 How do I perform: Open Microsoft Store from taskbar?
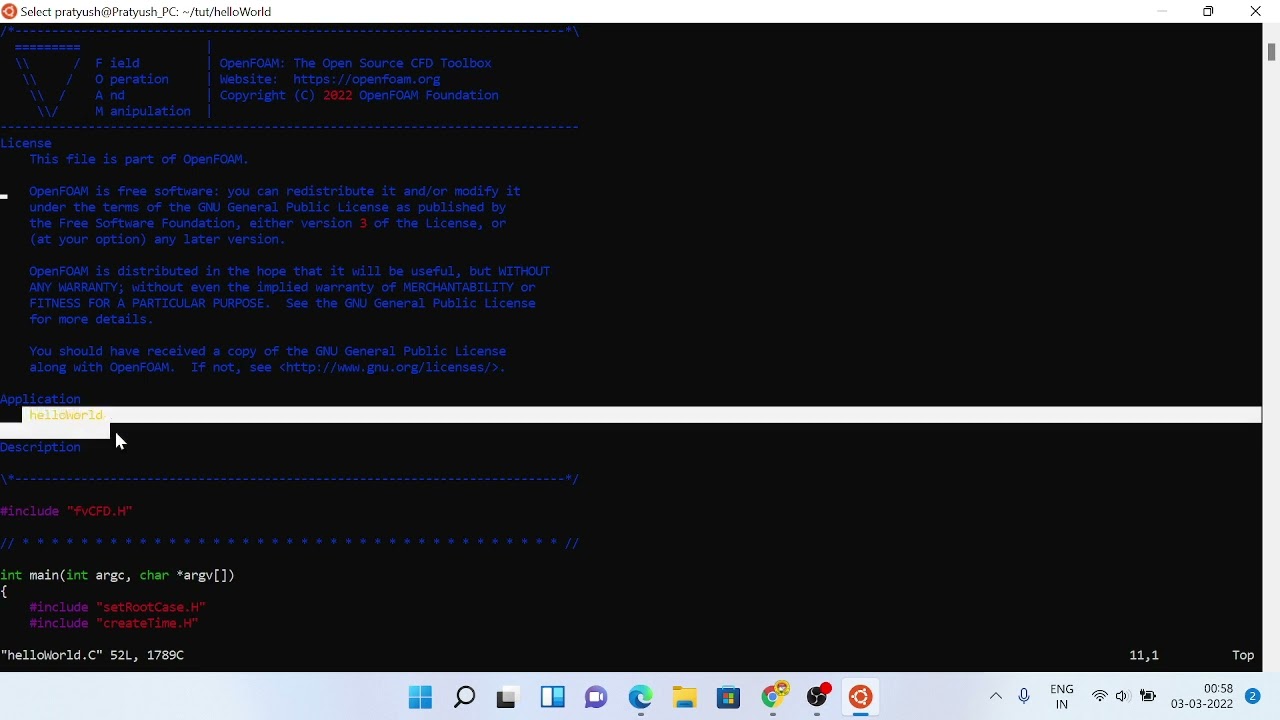click(728, 697)
